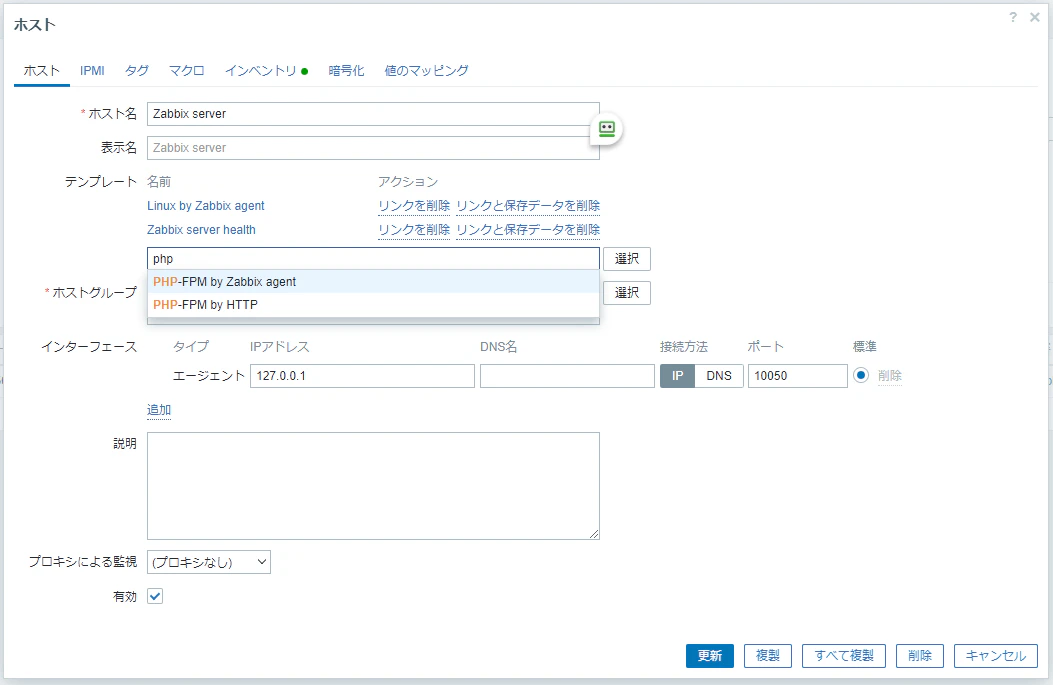Open the Linux by Zabbix agent template link
The image size is (1053, 685).
205,206
